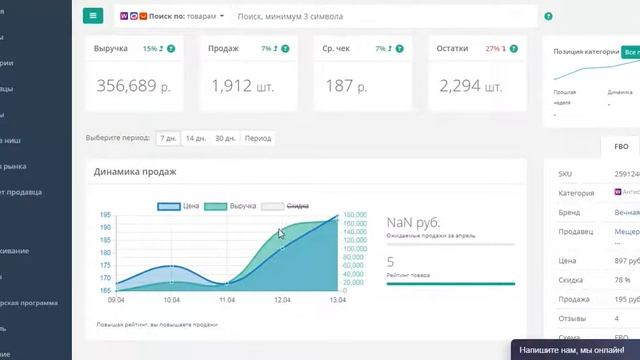Choose the custom Период option
Viewport: 640px width, 360px height.
coord(258,138)
